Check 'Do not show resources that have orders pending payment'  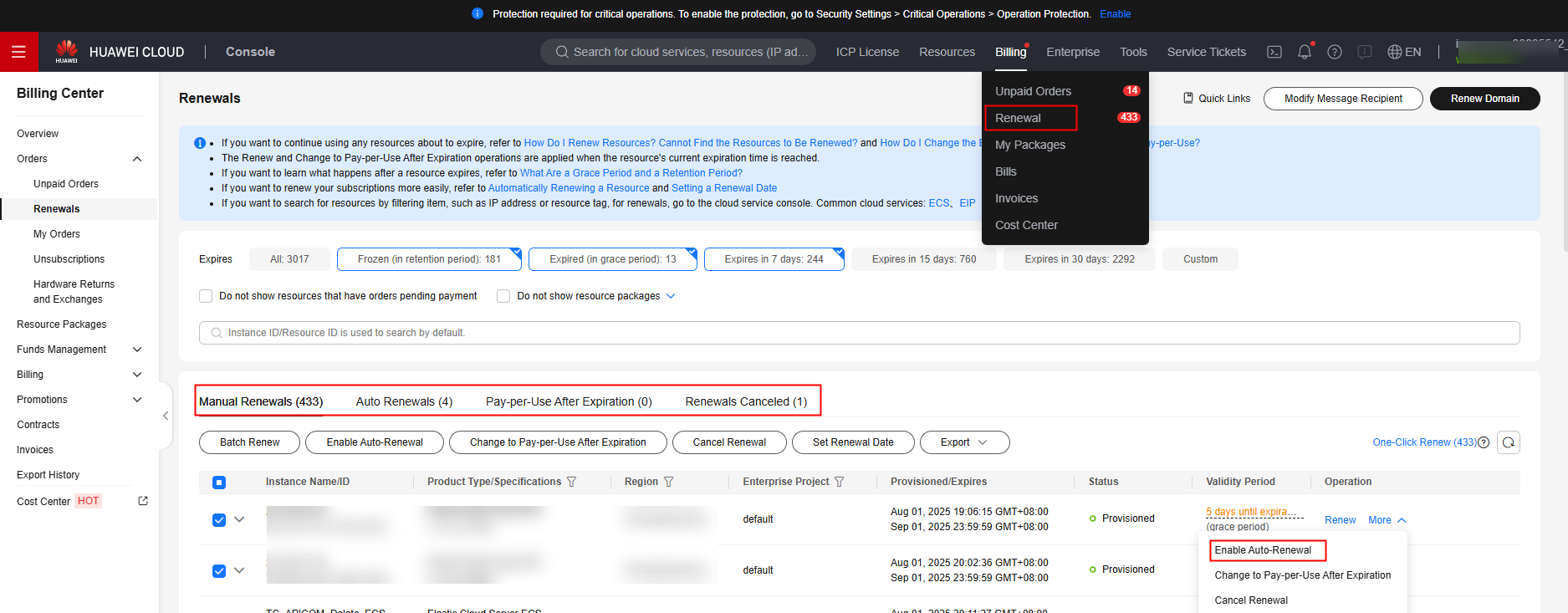click(206, 296)
